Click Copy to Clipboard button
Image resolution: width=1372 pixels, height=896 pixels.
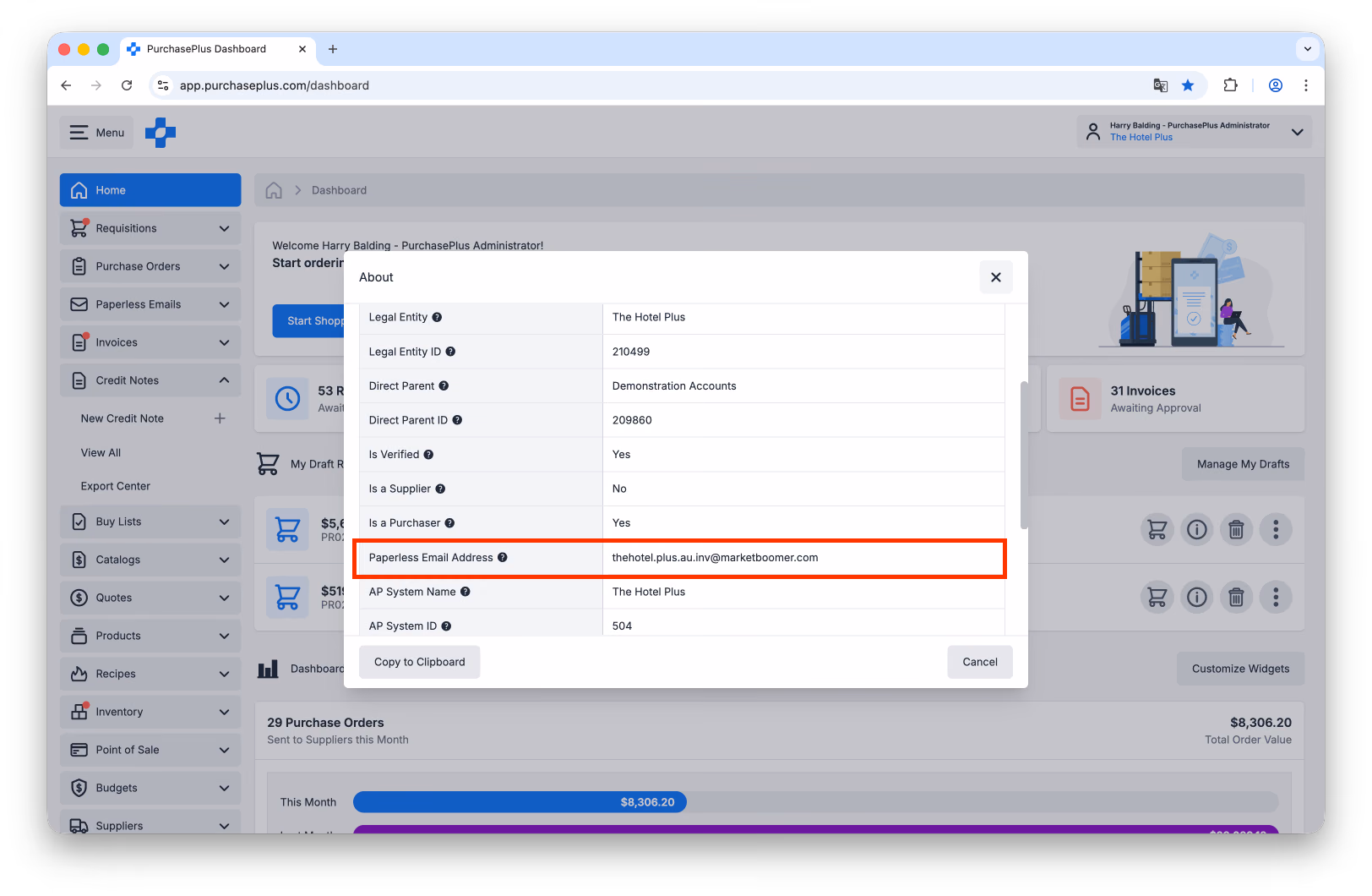419,662
